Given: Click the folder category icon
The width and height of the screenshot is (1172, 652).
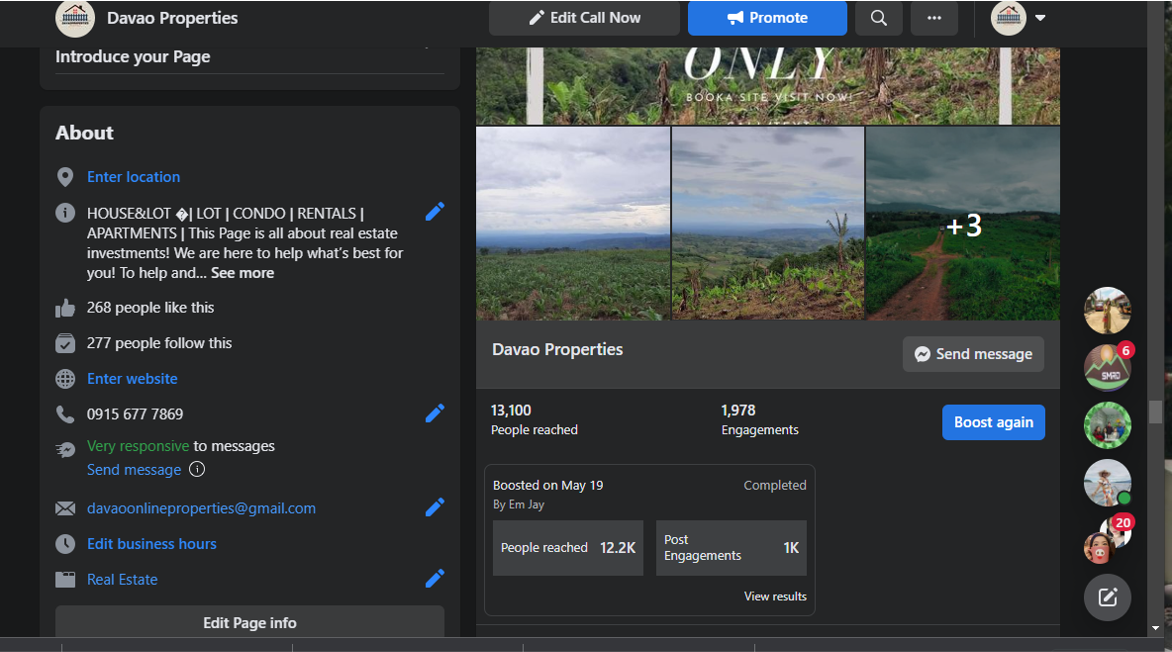Looking at the screenshot, I should [65, 579].
